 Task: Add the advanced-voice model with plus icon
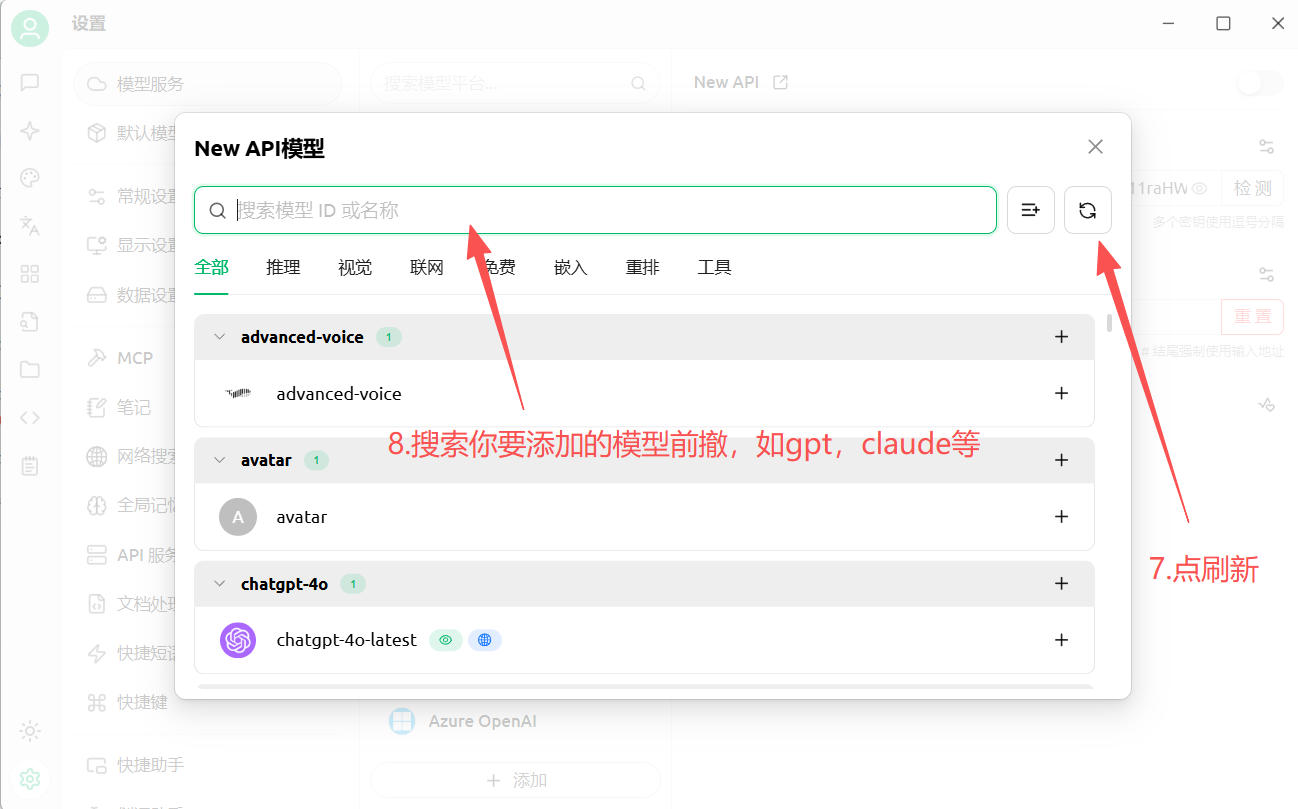click(1062, 394)
